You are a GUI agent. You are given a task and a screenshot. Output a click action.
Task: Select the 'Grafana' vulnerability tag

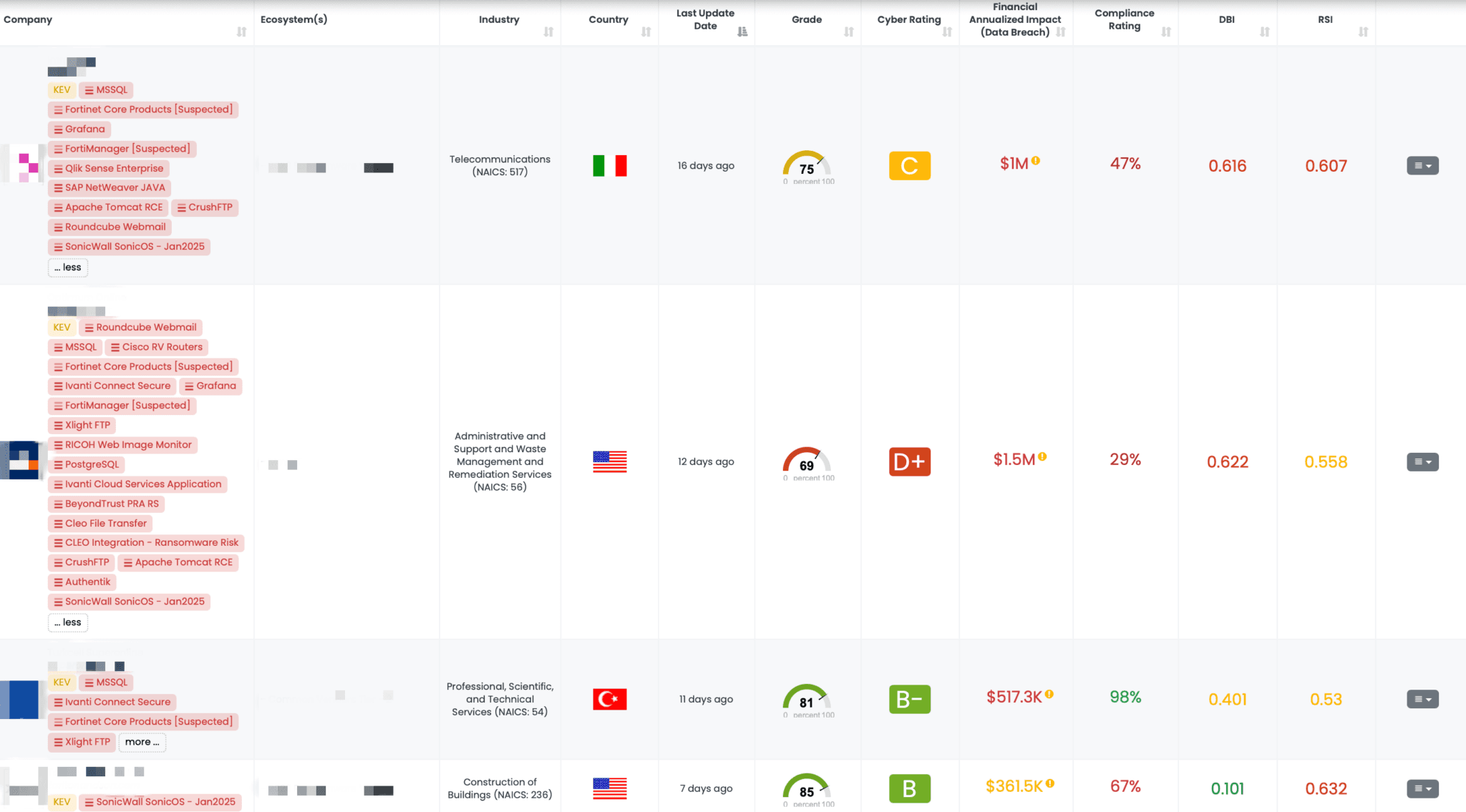pos(79,129)
